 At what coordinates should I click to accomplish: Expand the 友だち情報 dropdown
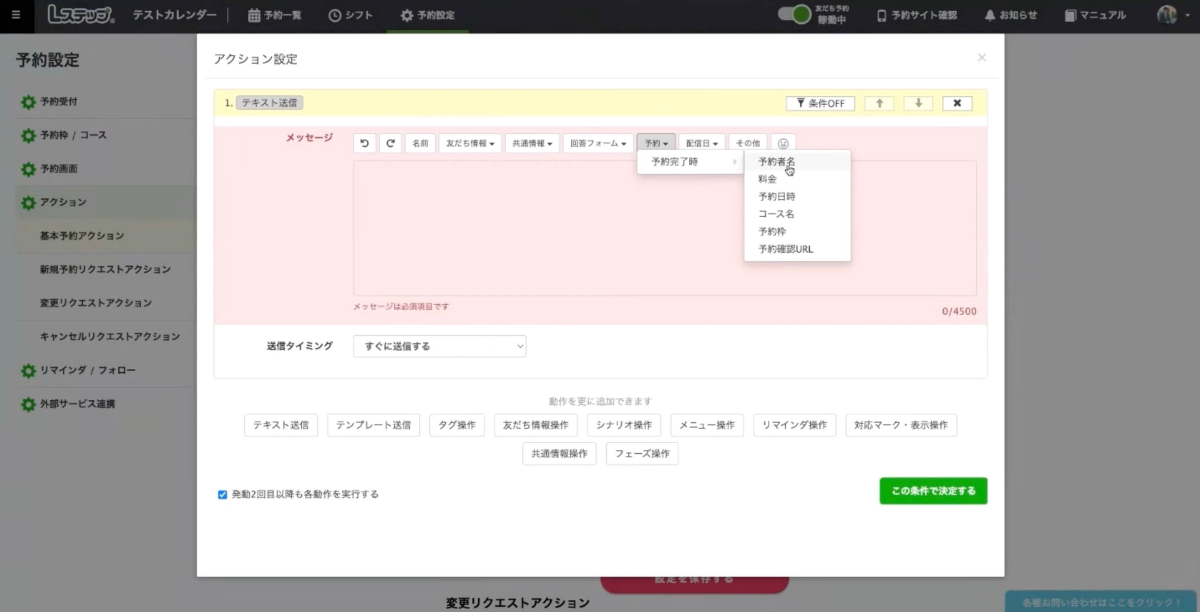(x=470, y=143)
